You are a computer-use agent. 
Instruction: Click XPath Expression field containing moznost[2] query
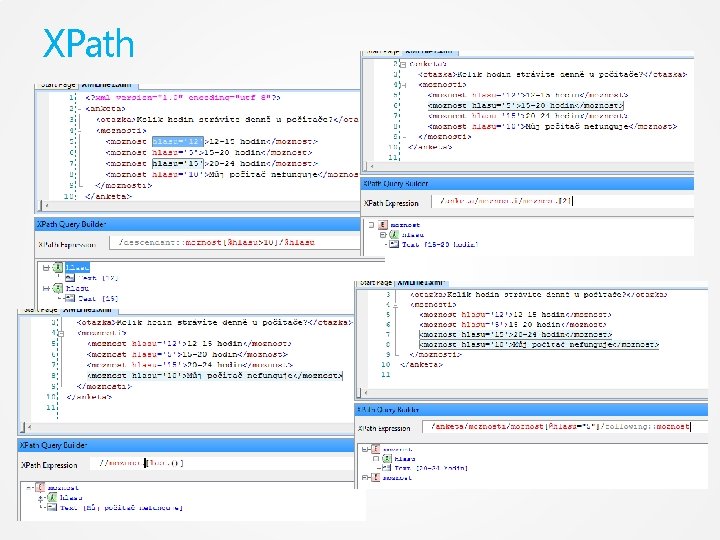[x=562, y=201]
